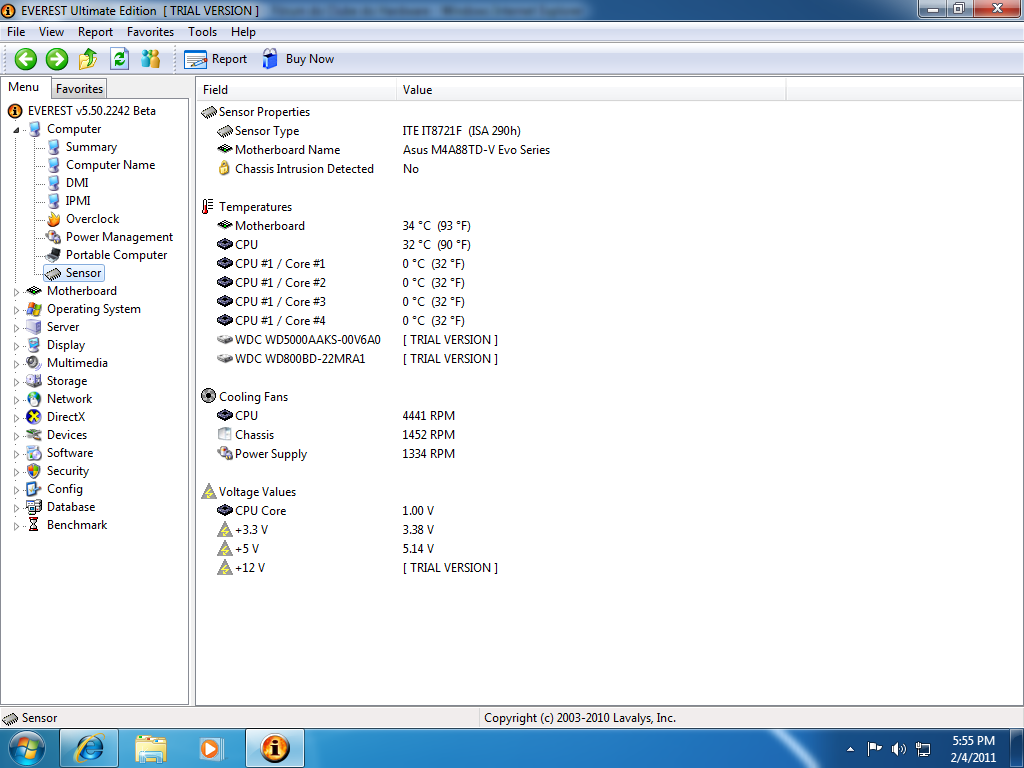Collapse the Computer tree node

point(16,130)
